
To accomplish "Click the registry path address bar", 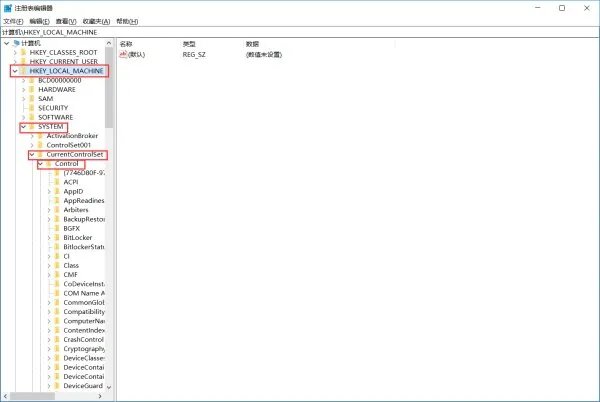I will pyautogui.click(x=300, y=32).
